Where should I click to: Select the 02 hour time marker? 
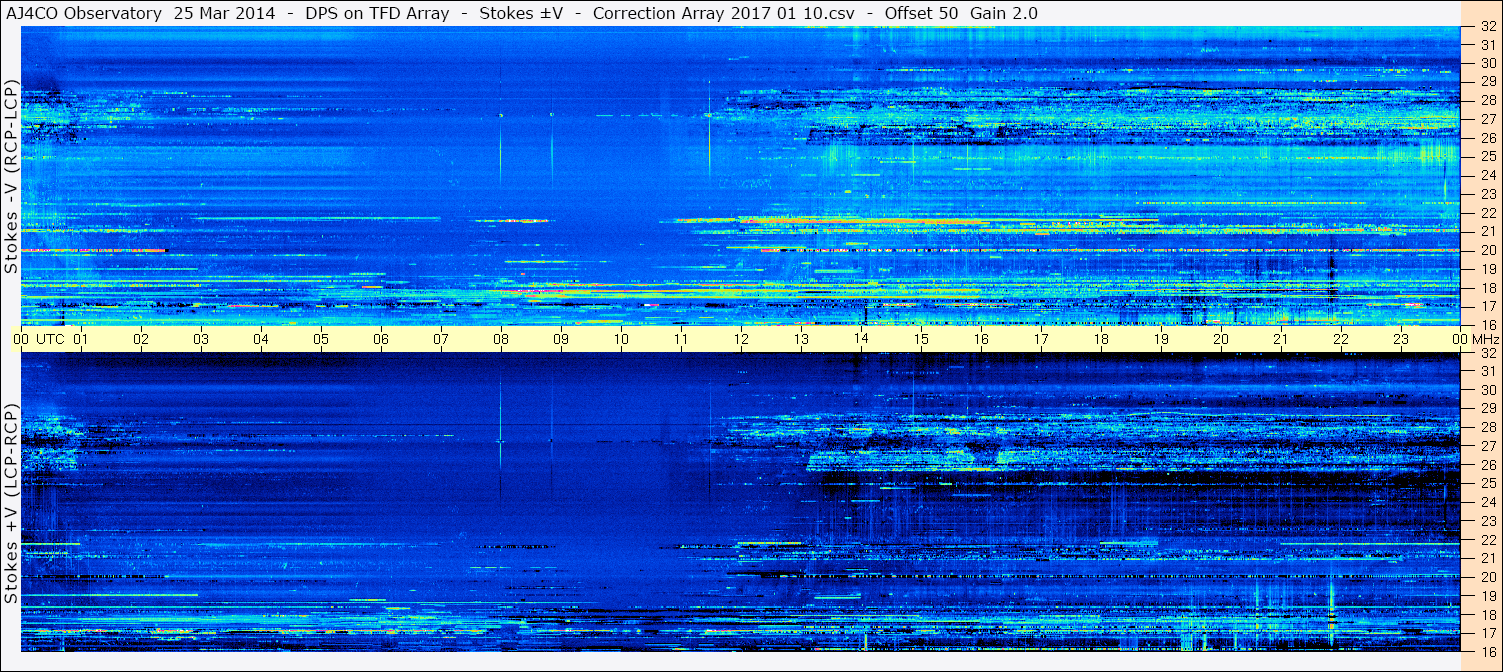(x=141, y=339)
